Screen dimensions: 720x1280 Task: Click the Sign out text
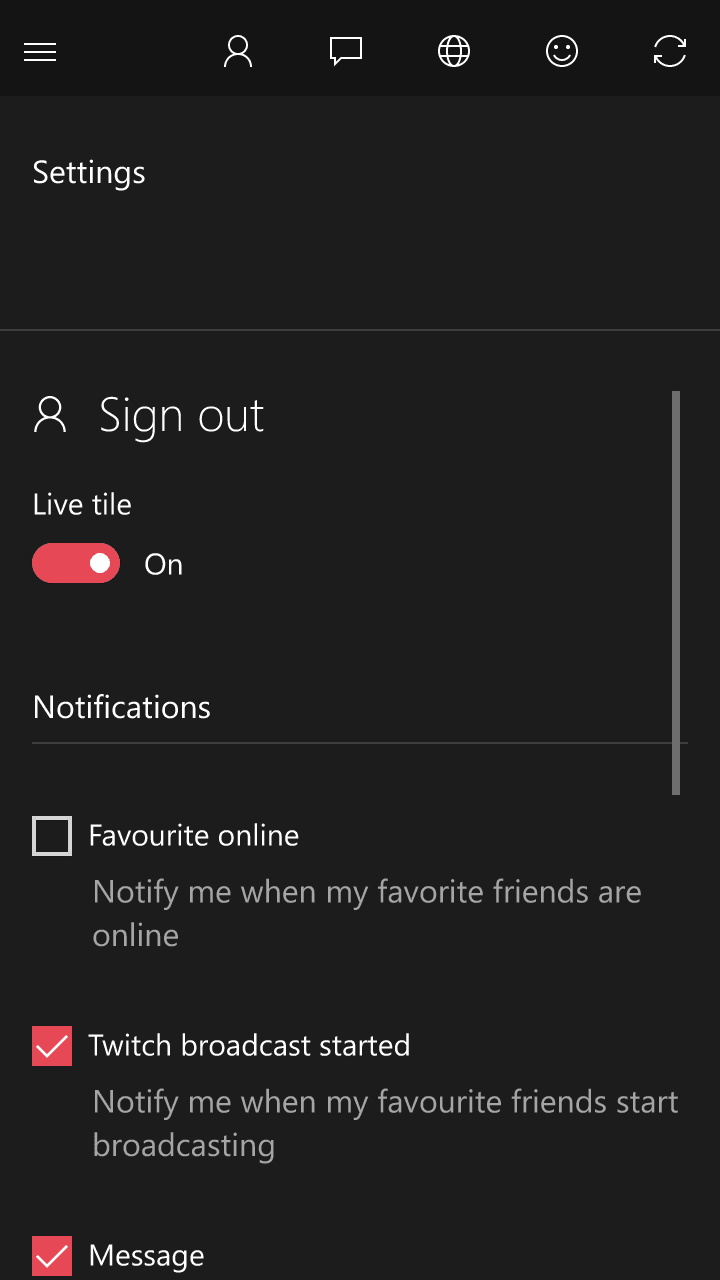pyautogui.click(x=181, y=416)
